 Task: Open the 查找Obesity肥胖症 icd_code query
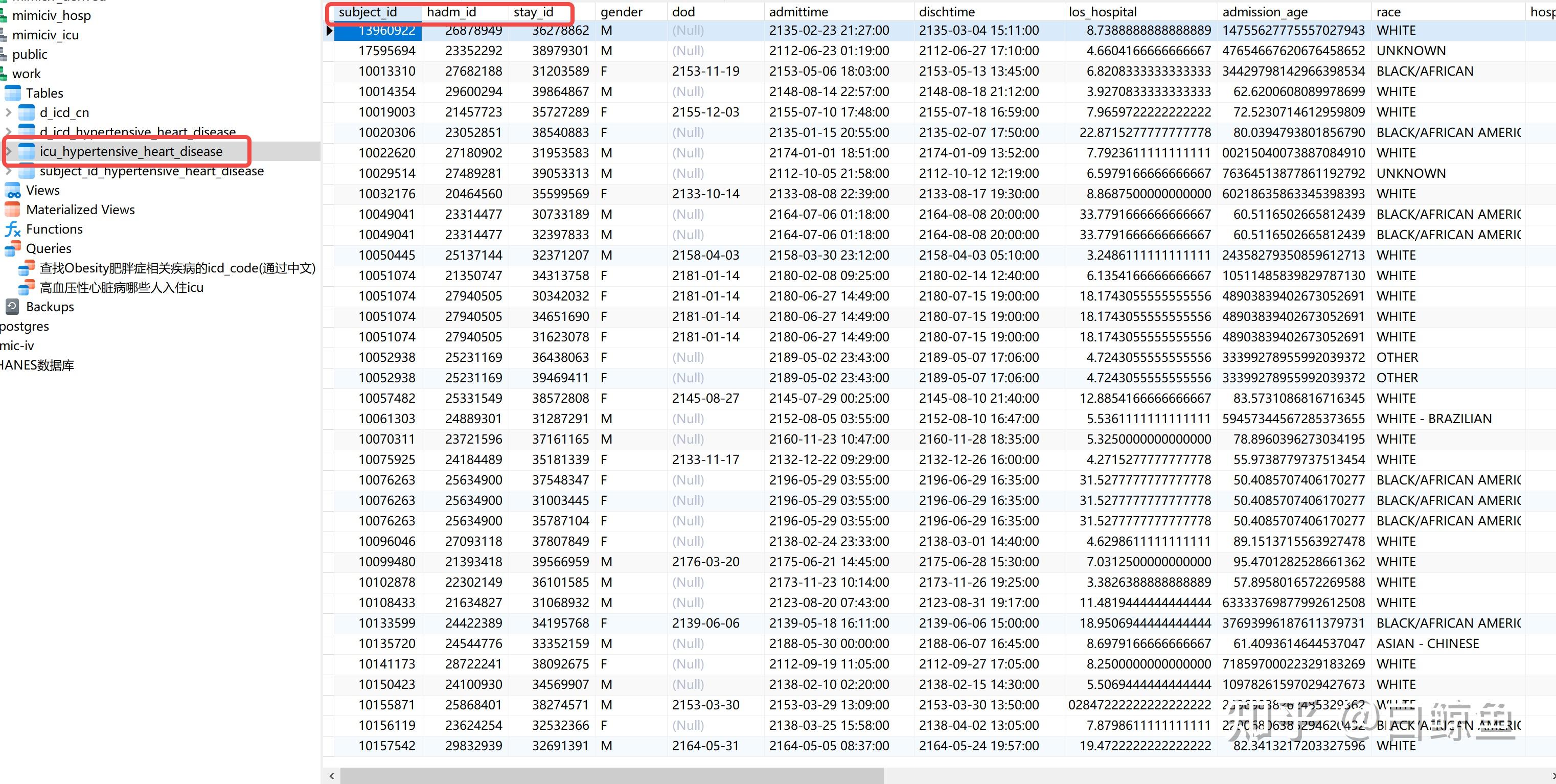tap(177, 268)
